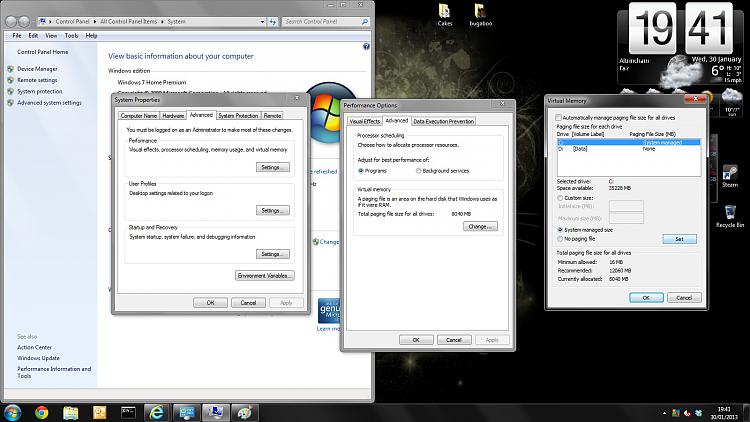750x422 pixels.
Task: Open the Steam desktop shortcut
Action: point(730,176)
